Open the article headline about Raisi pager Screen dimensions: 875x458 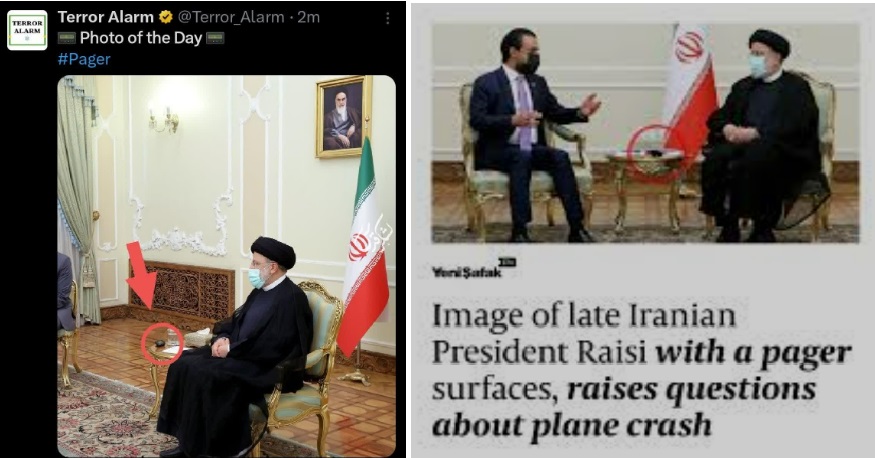click(642, 370)
